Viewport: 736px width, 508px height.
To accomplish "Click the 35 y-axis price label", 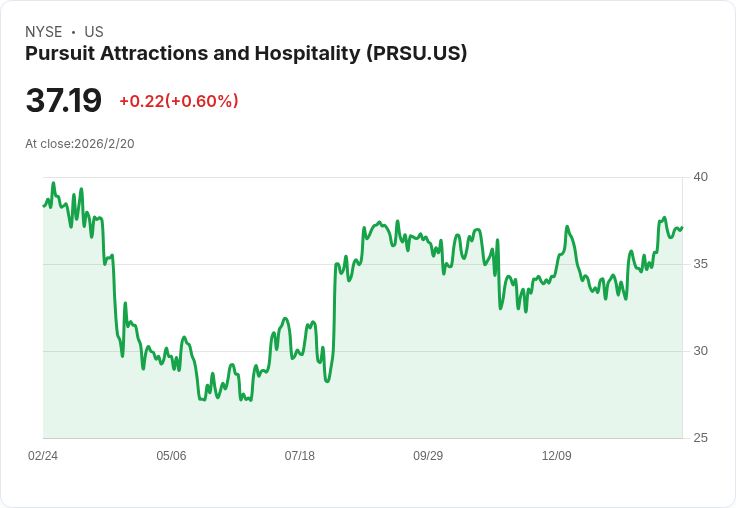I will coord(701,264).
